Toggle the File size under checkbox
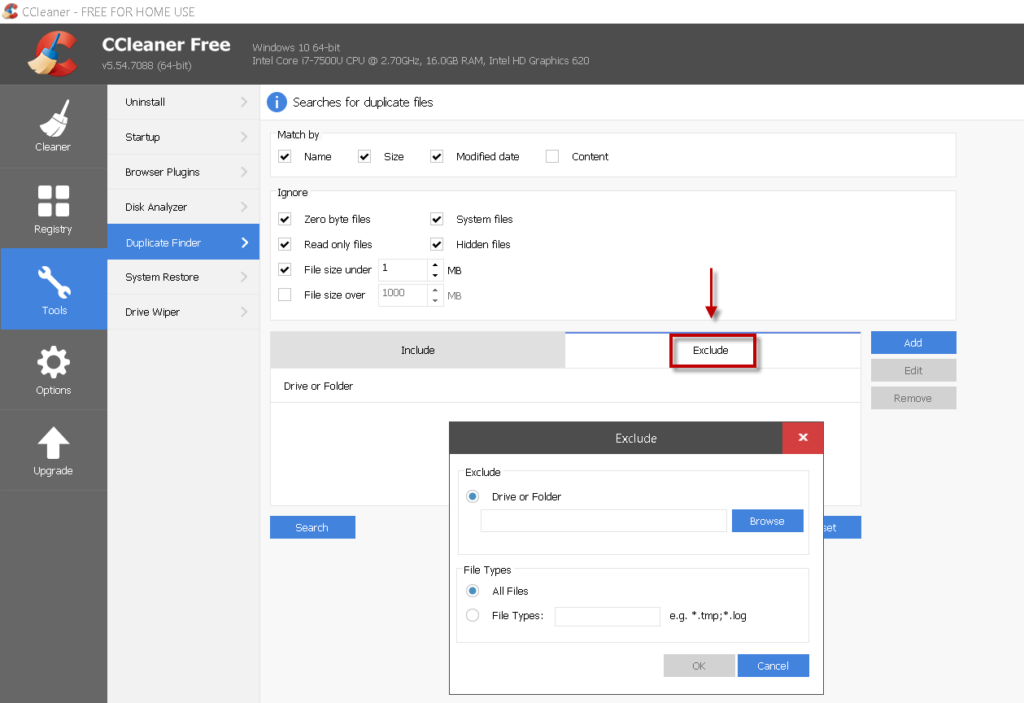The height and width of the screenshot is (703, 1024). 285,269
